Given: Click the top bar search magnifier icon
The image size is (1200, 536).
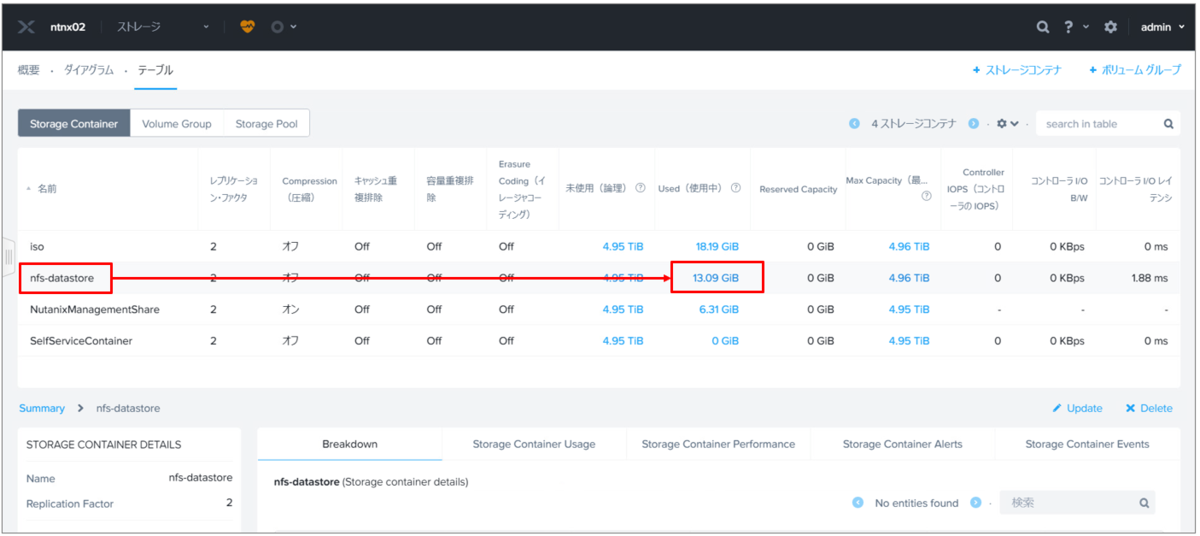Looking at the screenshot, I should pyautogui.click(x=1043, y=27).
